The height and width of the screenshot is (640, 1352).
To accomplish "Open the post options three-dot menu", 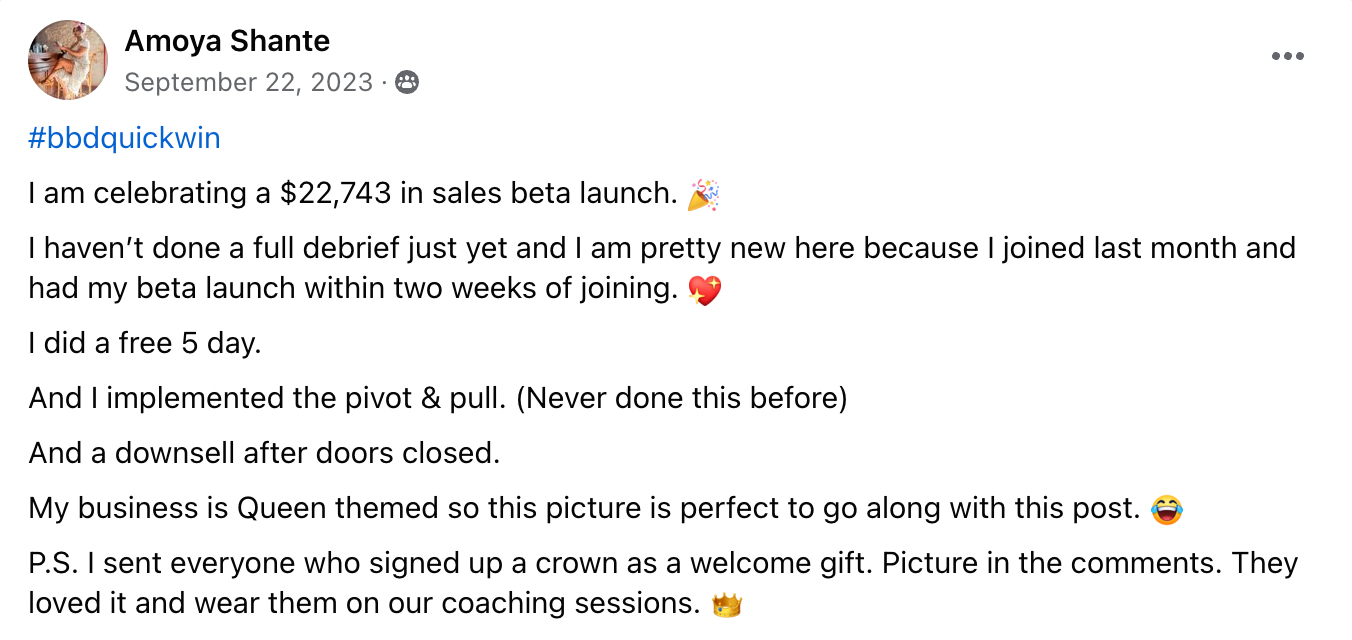I will pos(1287,57).
